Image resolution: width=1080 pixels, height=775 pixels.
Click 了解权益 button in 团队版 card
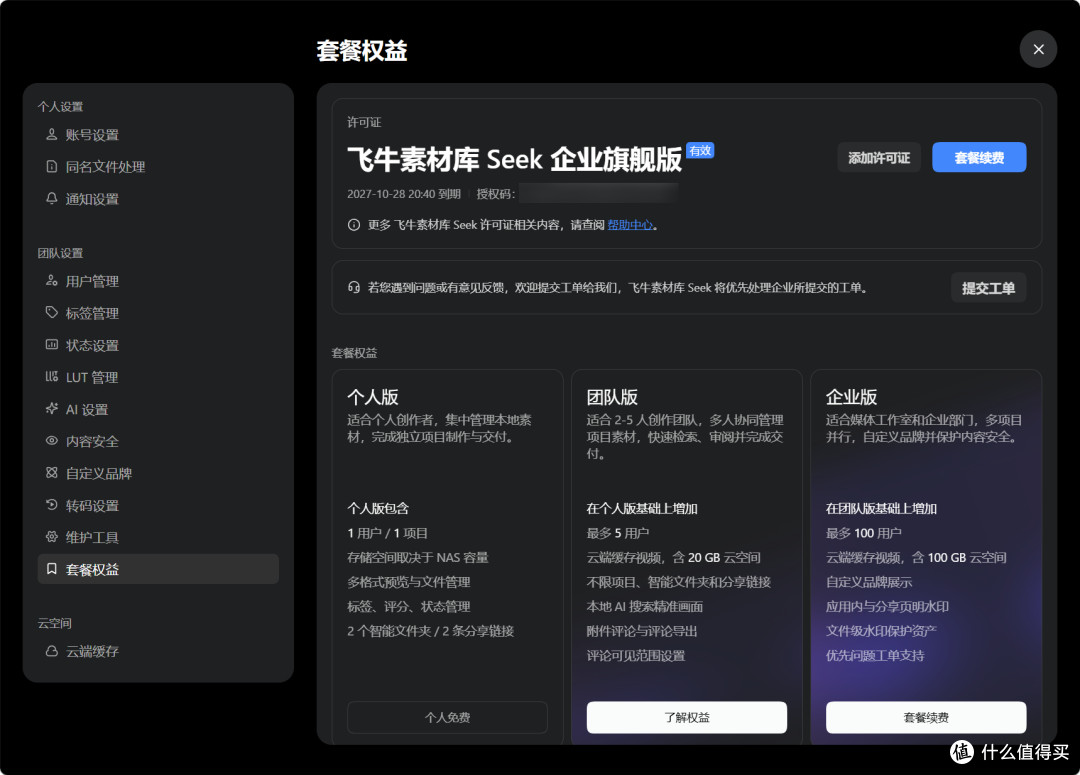coord(687,717)
